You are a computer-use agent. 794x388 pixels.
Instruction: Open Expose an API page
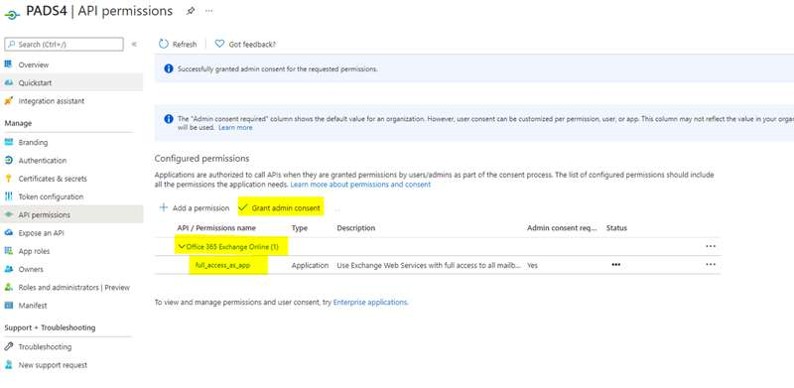tap(42, 233)
